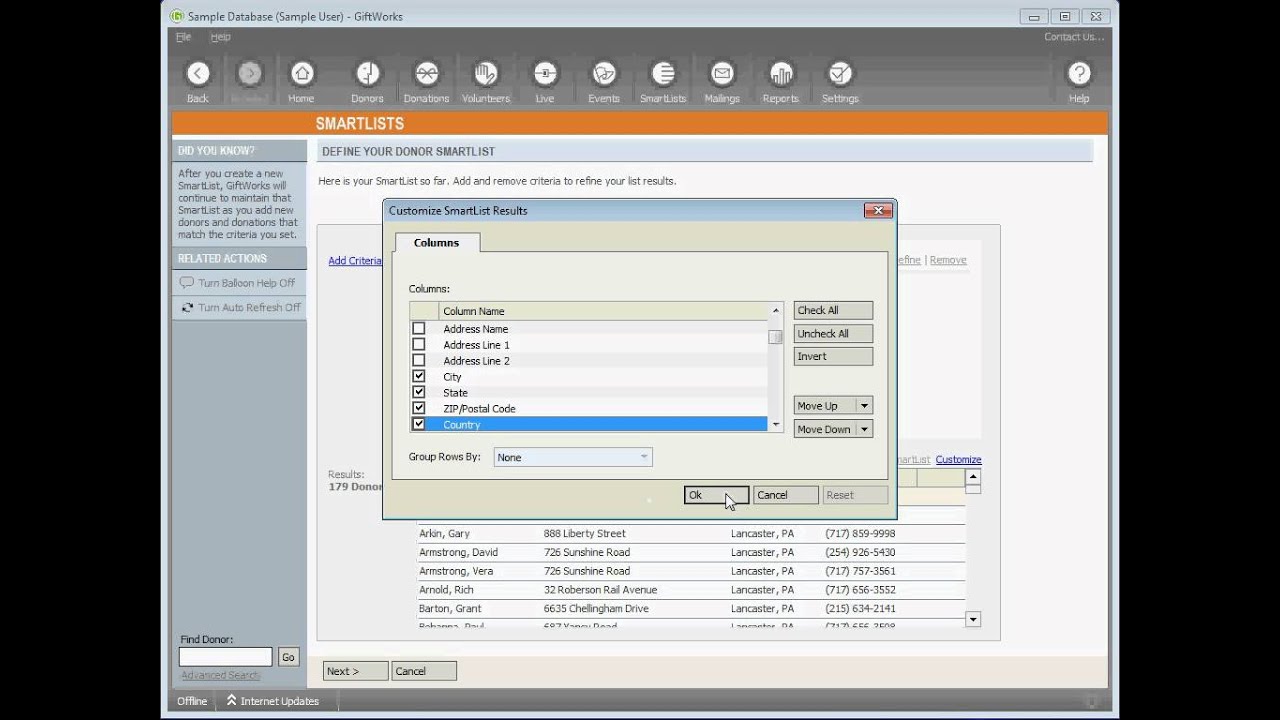Confirm dialog with Ok button

716,495
